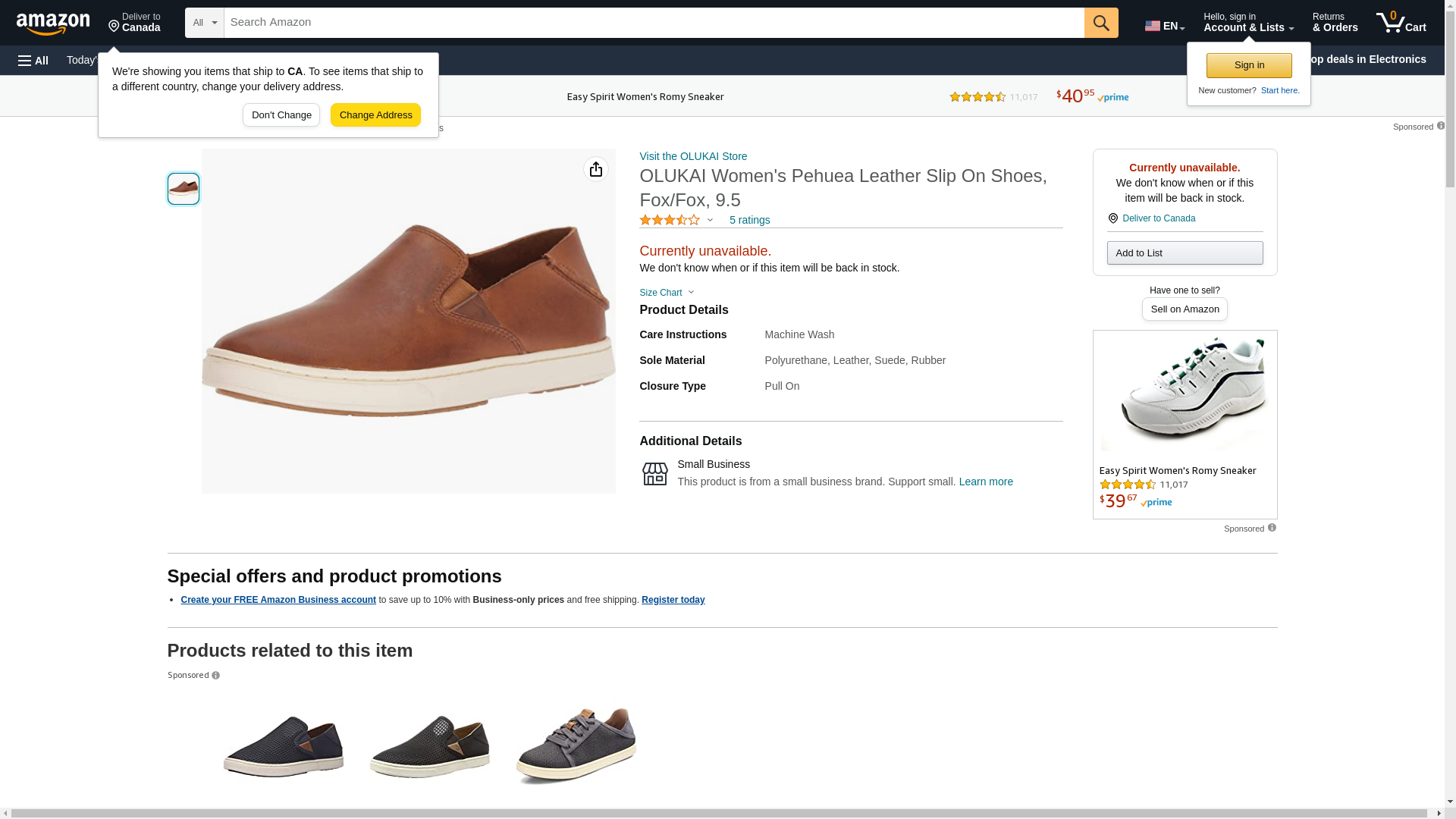
Task: Open the shopping cart
Action: [1401, 23]
